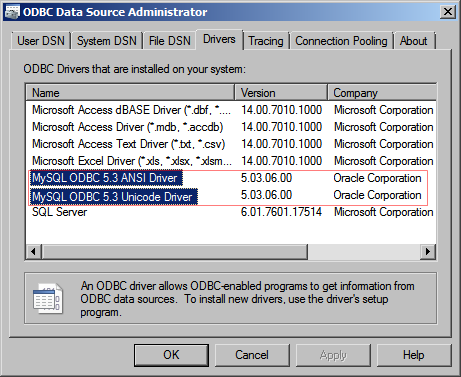Screen dimensions: 461x377
Task: Click Microsoft Corporation in Excel Driver row
Action: pyautogui.click(x=384, y=161)
